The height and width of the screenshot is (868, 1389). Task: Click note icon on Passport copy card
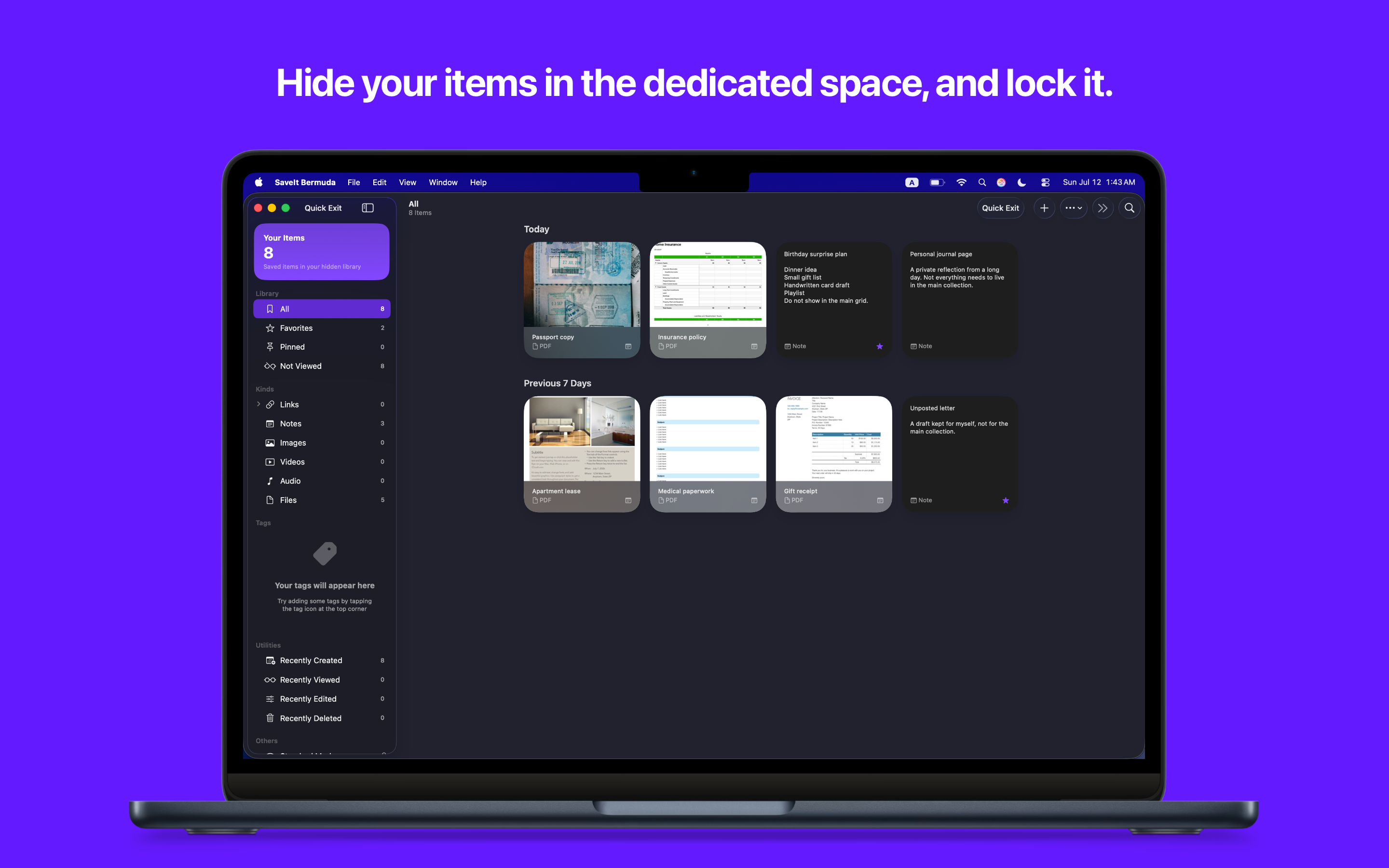click(628, 346)
